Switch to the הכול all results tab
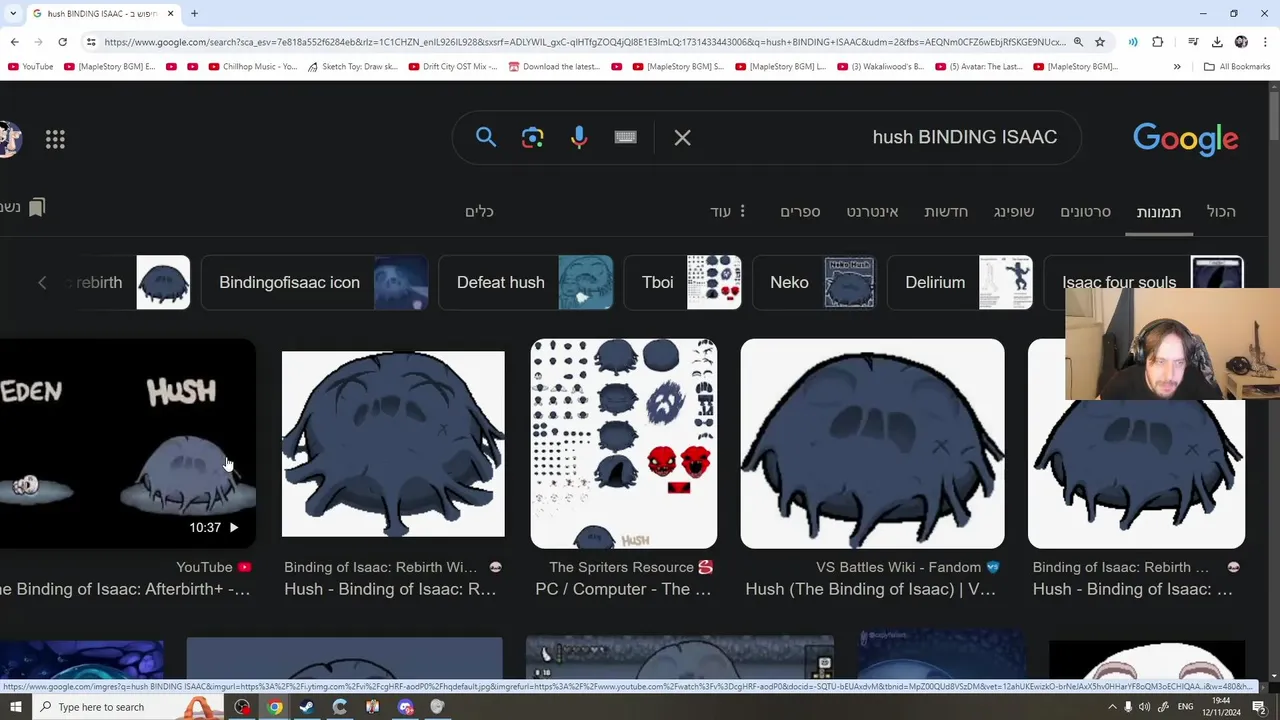This screenshot has width=1280, height=720. coord(1221,211)
